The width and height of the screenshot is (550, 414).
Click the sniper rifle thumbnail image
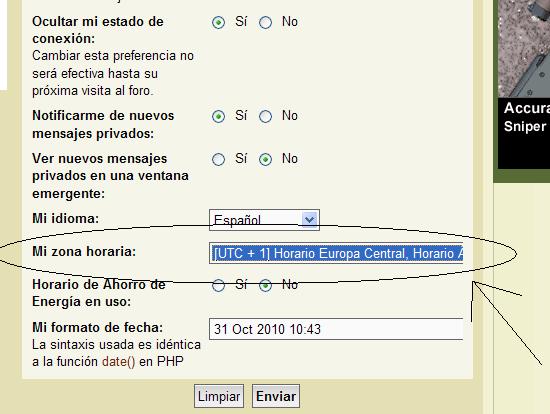click(524, 48)
